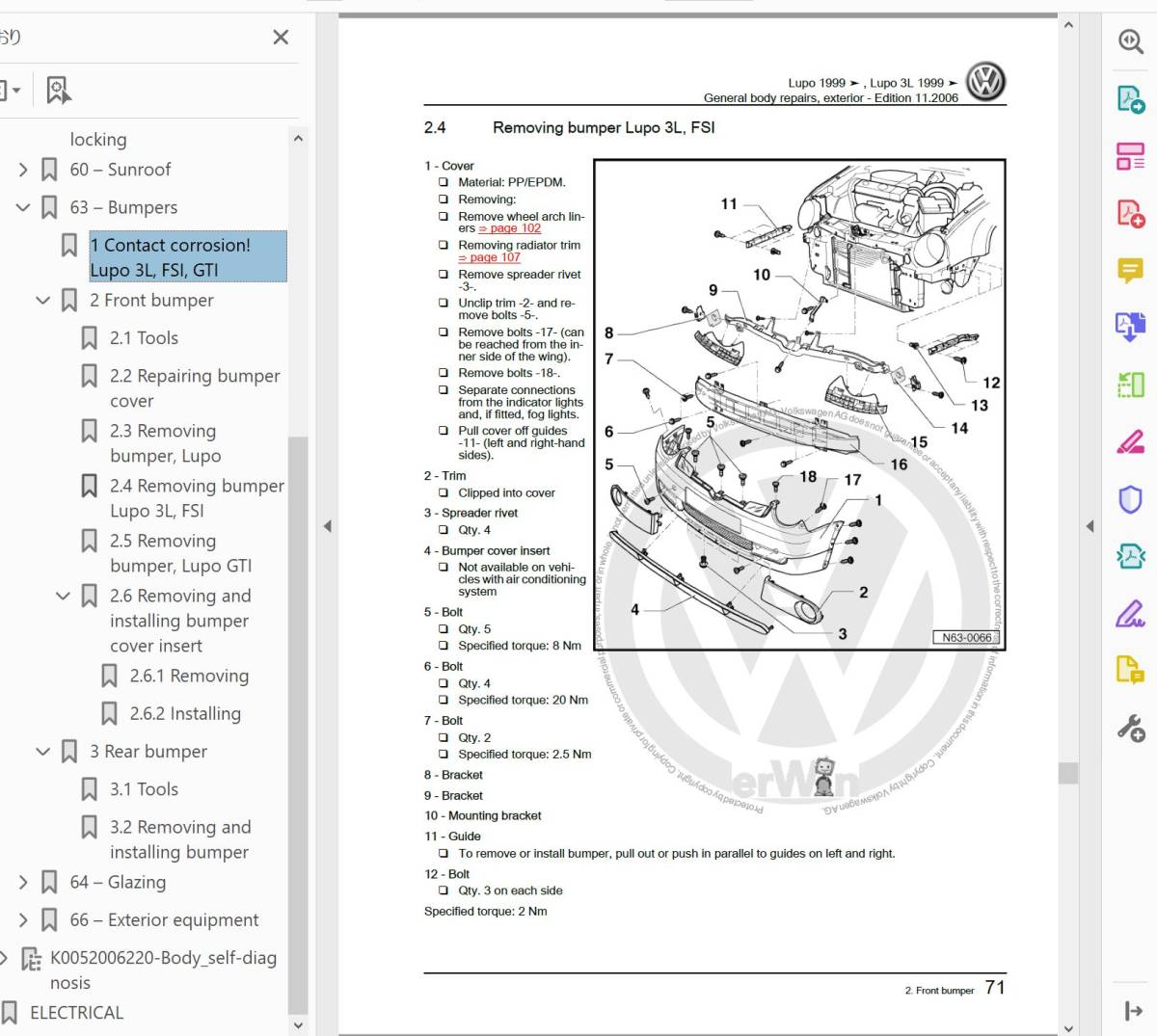The height and width of the screenshot is (1036, 1157).
Task: Click the bookmark icon beside 60 – Sunroof
Action: point(49,170)
